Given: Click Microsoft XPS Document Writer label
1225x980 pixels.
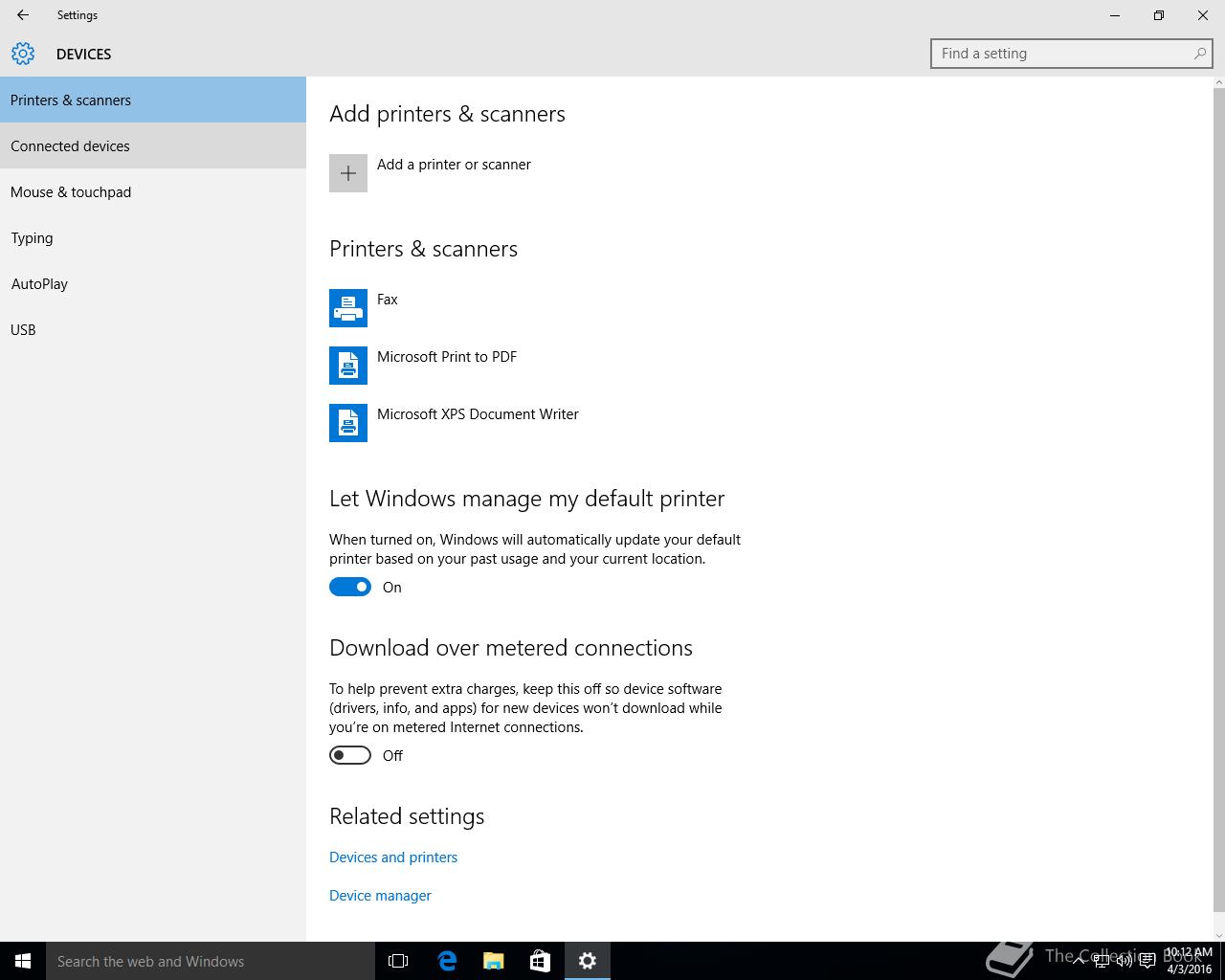Looking at the screenshot, I should click(x=478, y=414).
